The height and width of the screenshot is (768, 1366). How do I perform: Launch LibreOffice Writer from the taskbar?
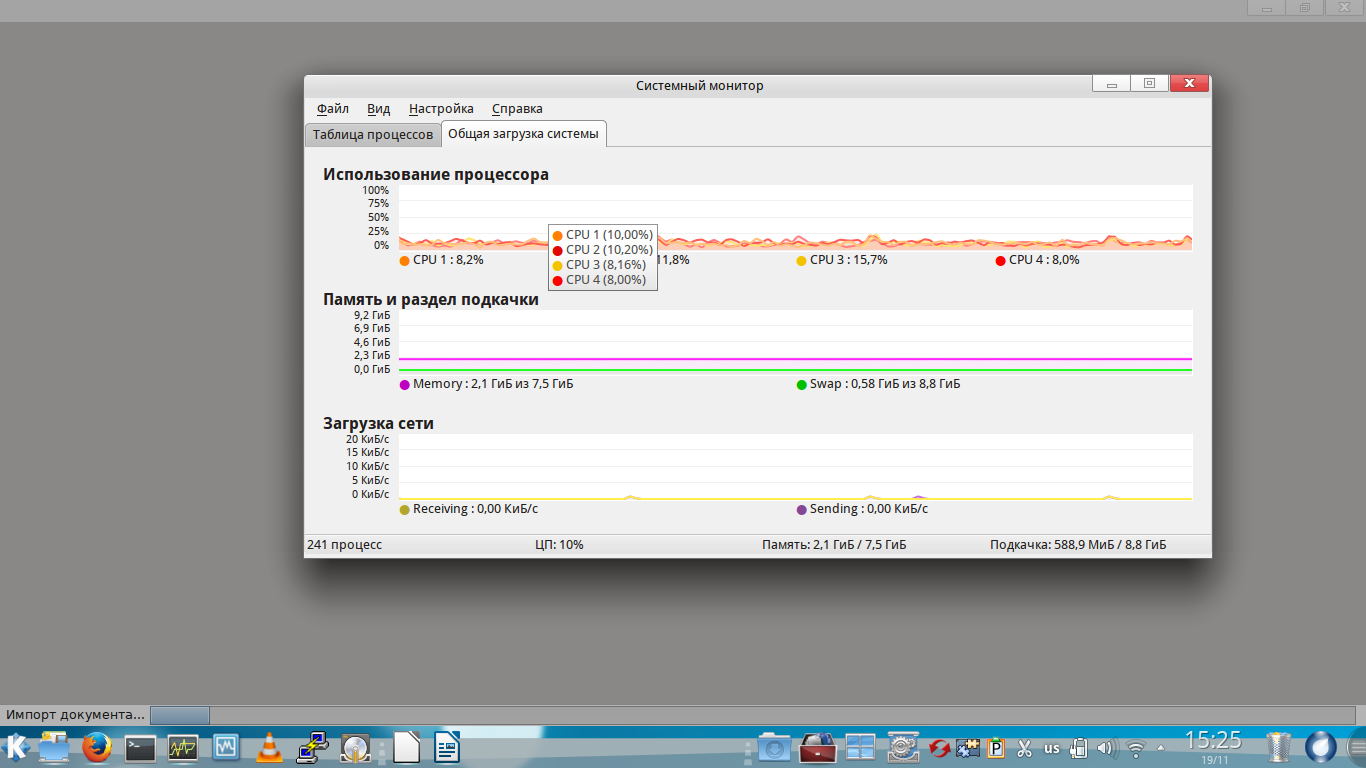(446, 746)
